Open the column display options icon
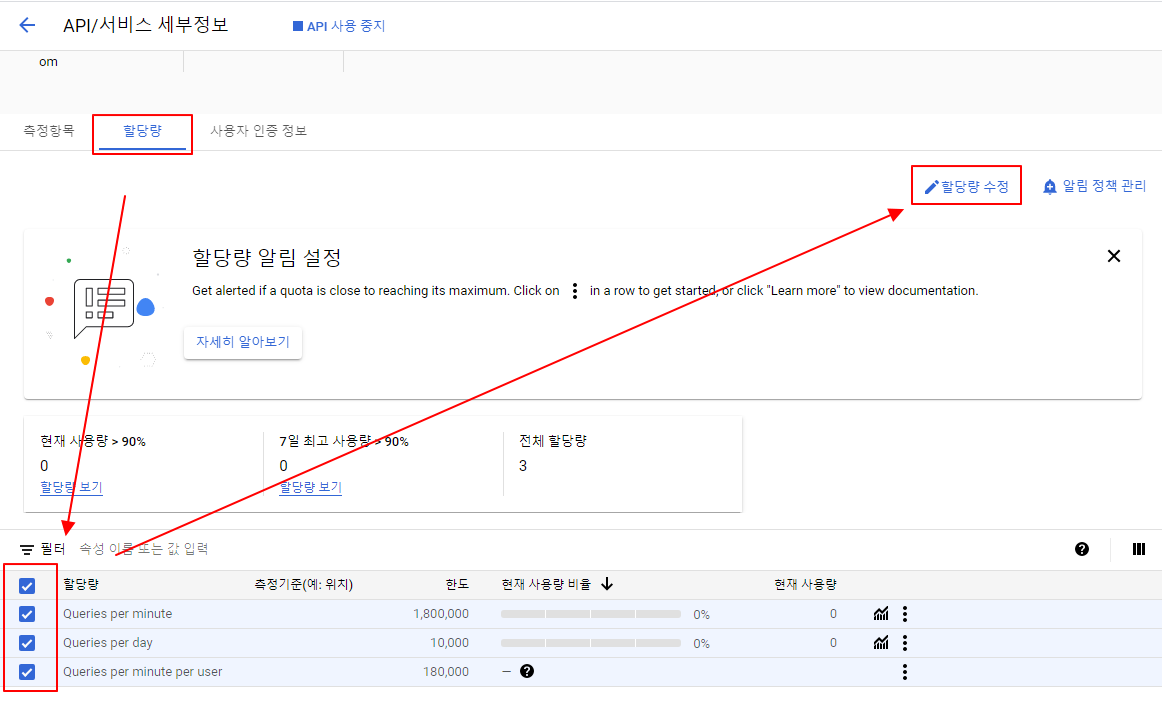This screenshot has height=721, width=1162. 1139,549
